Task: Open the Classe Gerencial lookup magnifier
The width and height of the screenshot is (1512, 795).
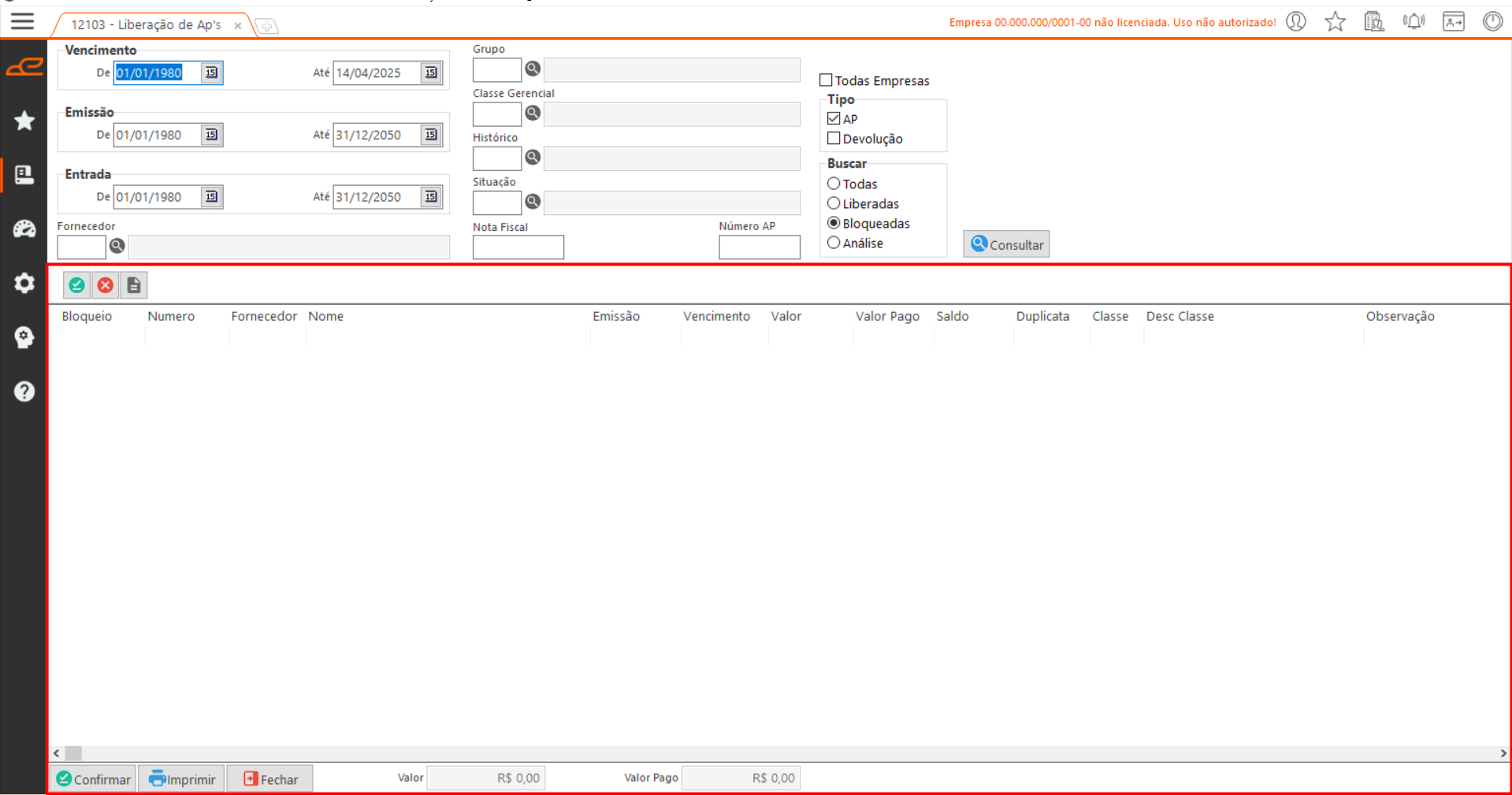Action: click(x=533, y=113)
